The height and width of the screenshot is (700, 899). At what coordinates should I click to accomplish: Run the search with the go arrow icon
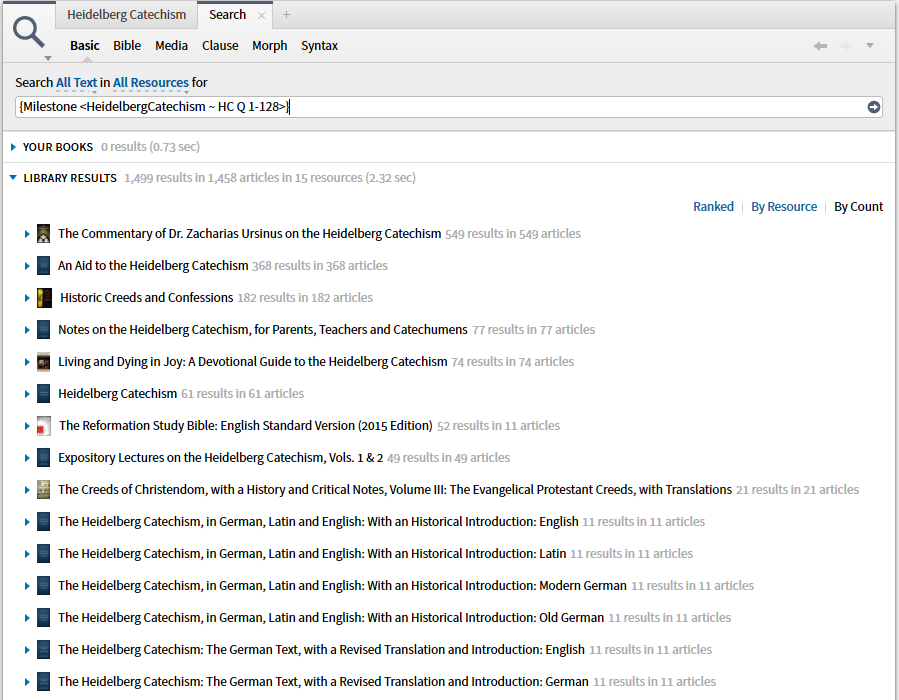pyautogui.click(x=874, y=107)
